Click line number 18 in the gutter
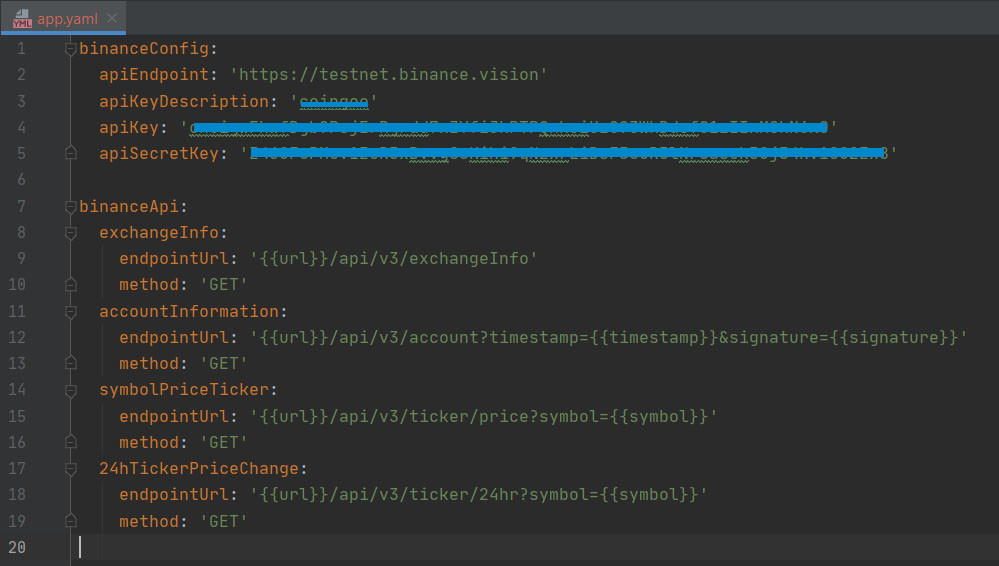Screen dimensions: 999x566 click(17, 495)
